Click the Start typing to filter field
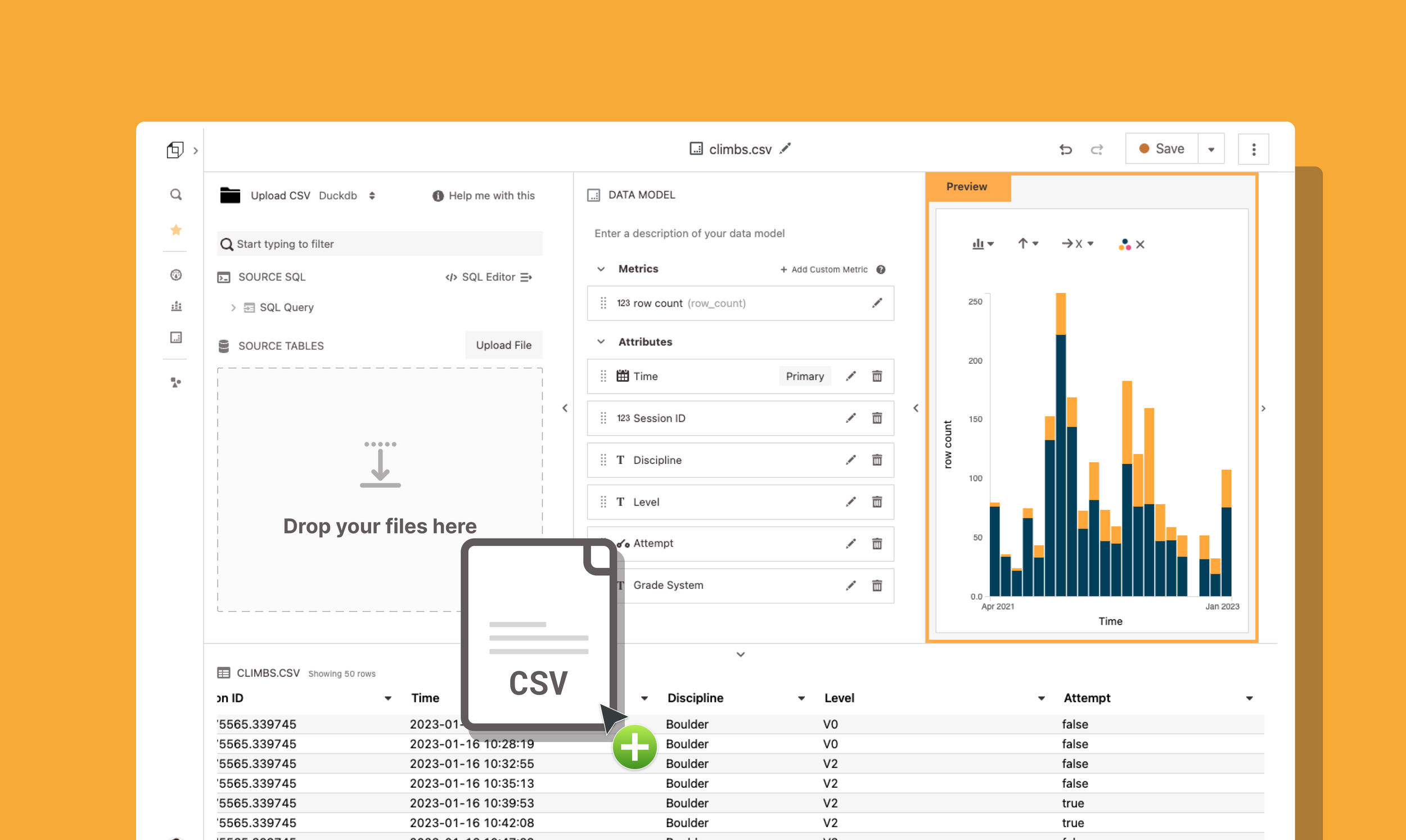 coord(379,244)
